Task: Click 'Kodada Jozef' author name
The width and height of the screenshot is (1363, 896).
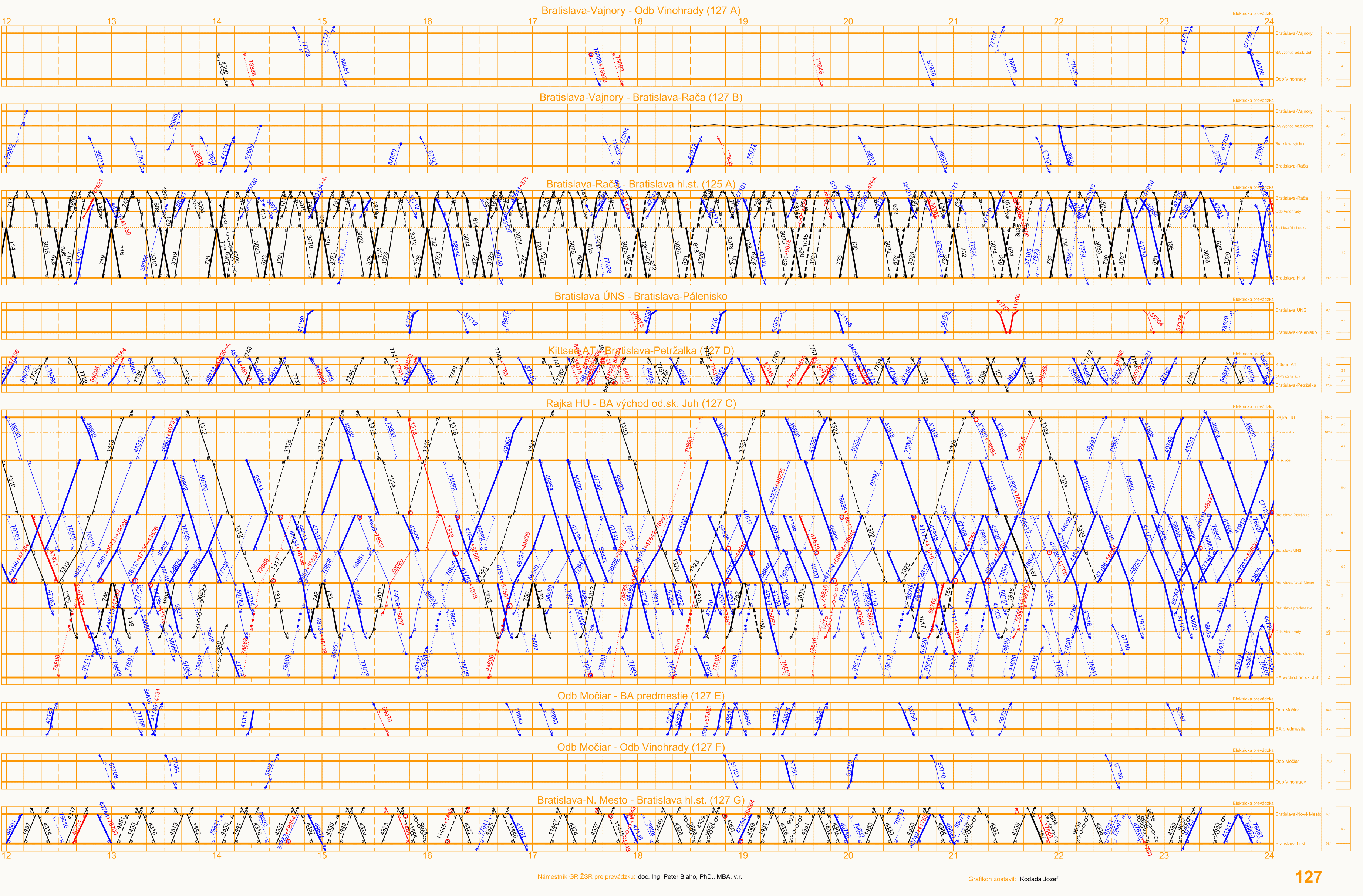Action: click(x=1039, y=879)
